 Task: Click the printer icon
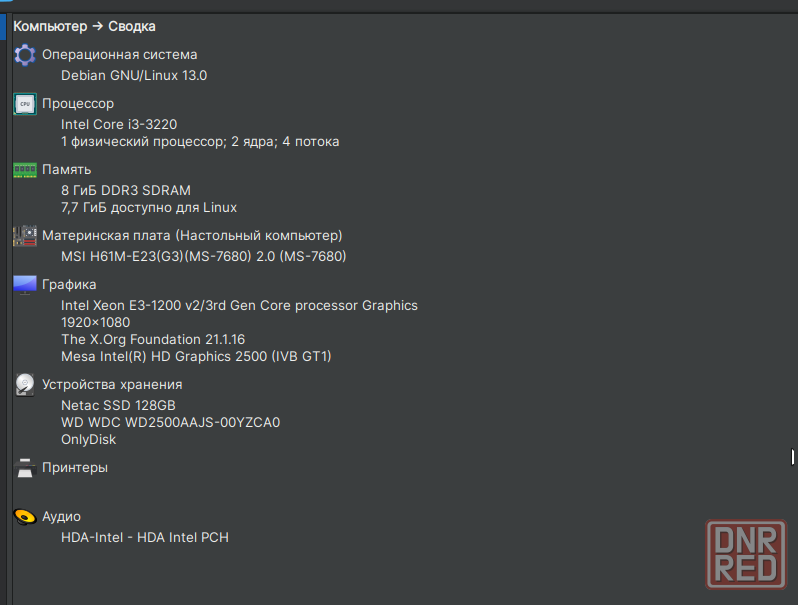pyautogui.click(x=25, y=468)
